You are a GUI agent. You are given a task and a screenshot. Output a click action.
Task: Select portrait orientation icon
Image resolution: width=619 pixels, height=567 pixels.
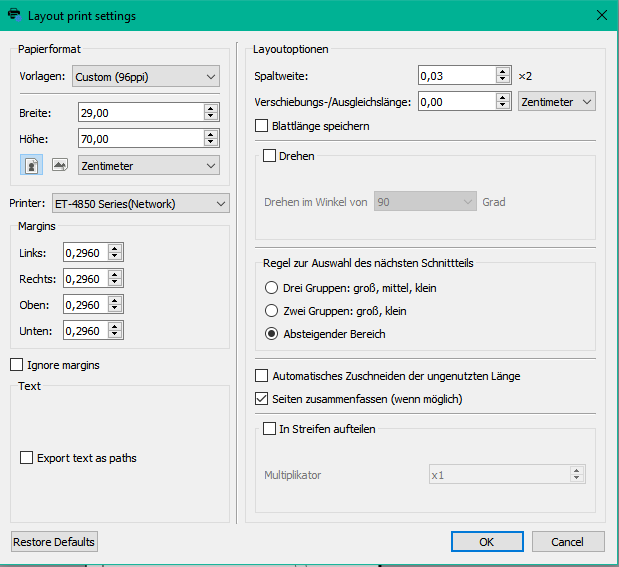tap(30, 165)
